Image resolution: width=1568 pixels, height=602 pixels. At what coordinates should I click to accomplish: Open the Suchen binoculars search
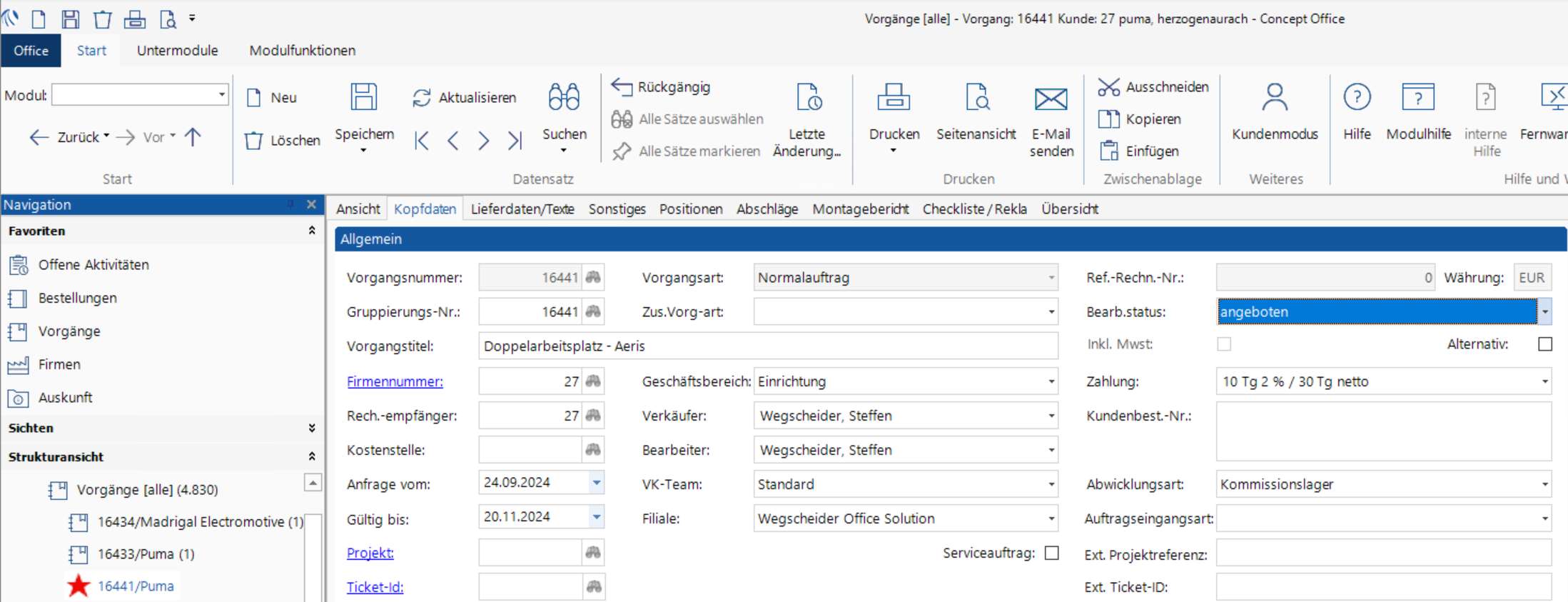564,118
